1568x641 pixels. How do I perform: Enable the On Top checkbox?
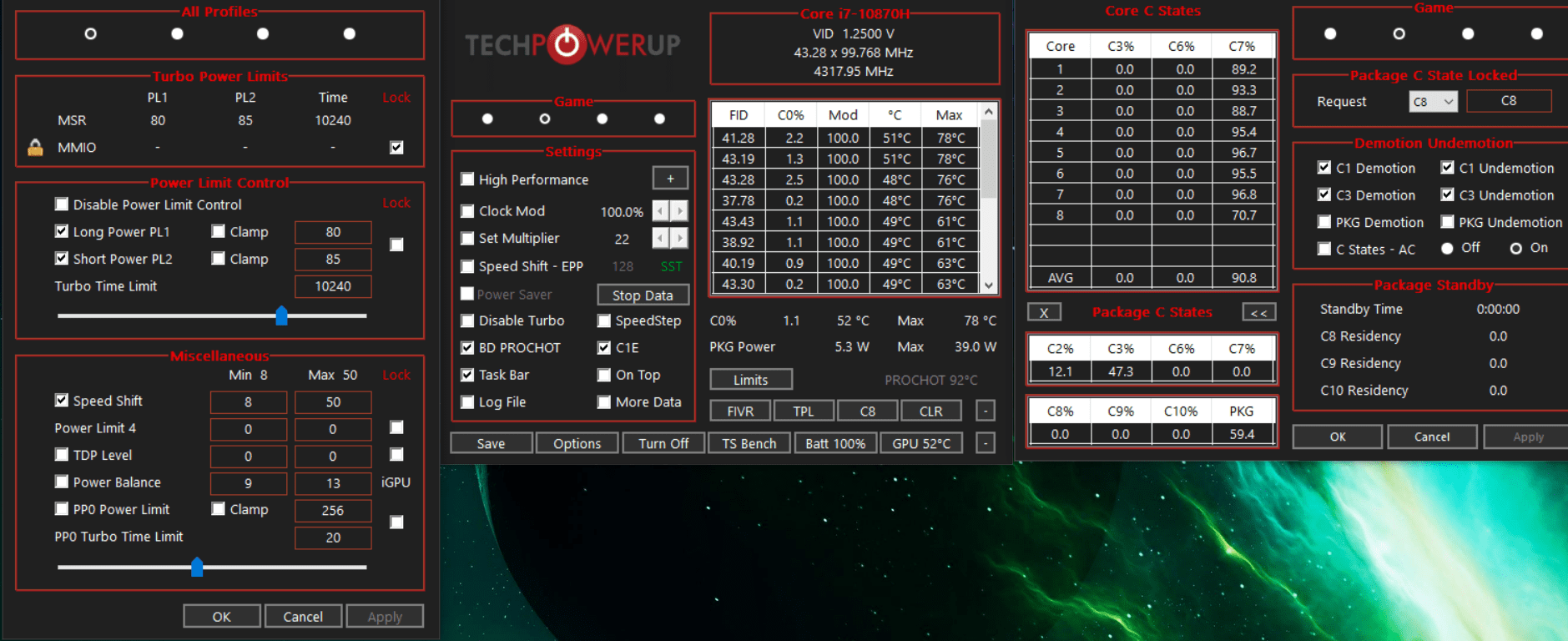coord(604,375)
